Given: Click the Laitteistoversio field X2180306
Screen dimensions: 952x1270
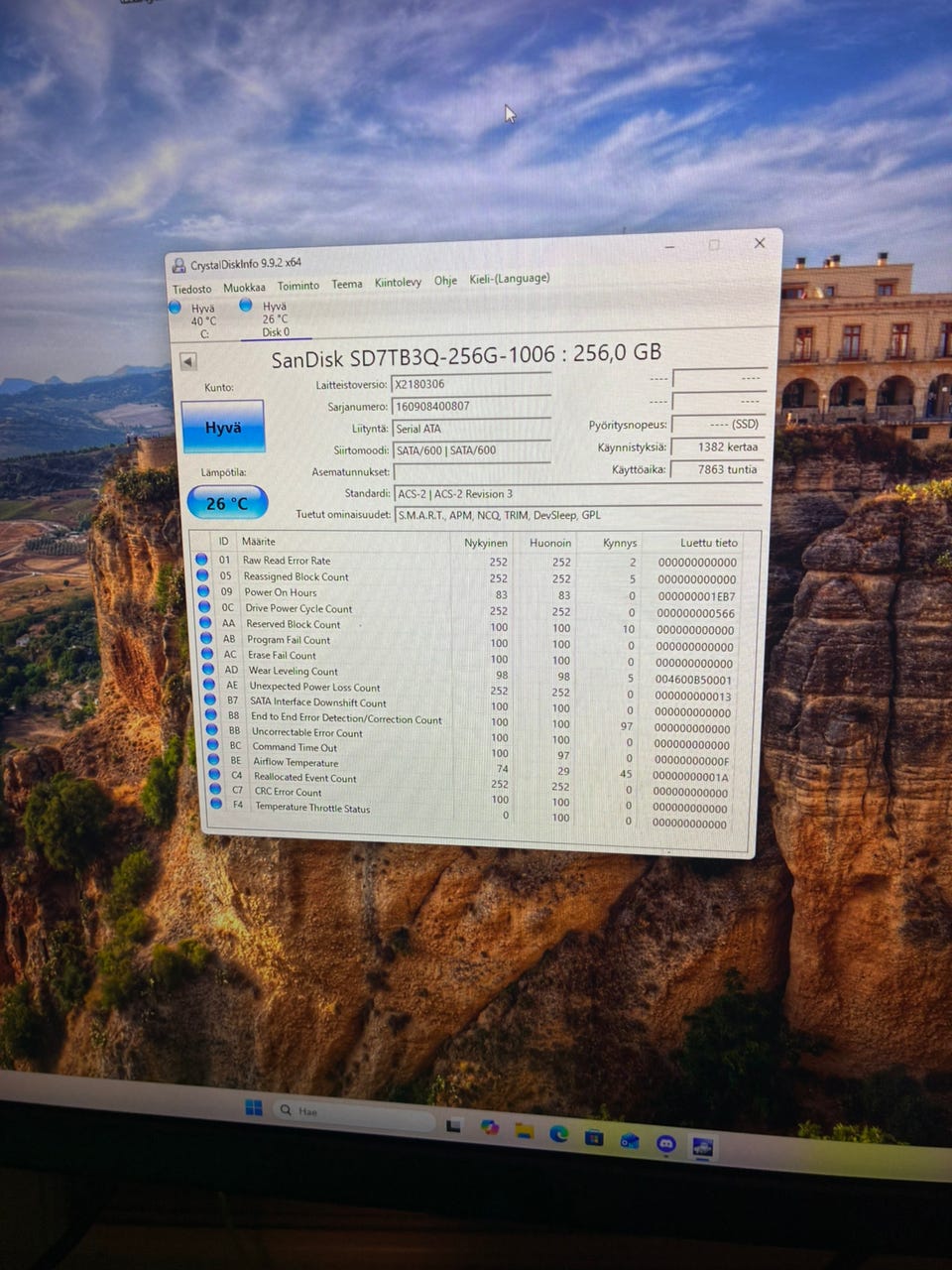Looking at the screenshot, I should 471,383.
